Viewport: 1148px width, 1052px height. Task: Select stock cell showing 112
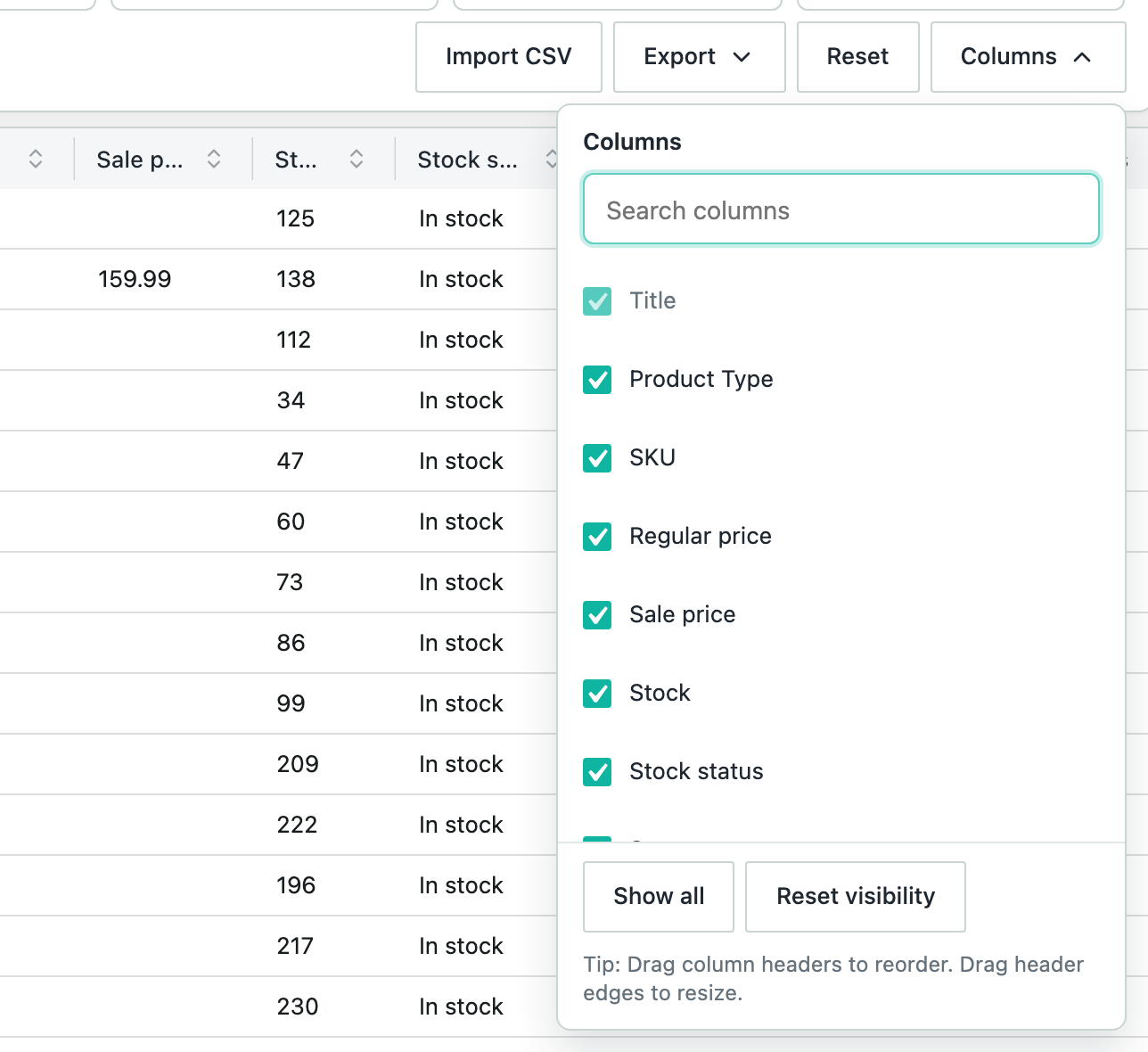point(293,340)
